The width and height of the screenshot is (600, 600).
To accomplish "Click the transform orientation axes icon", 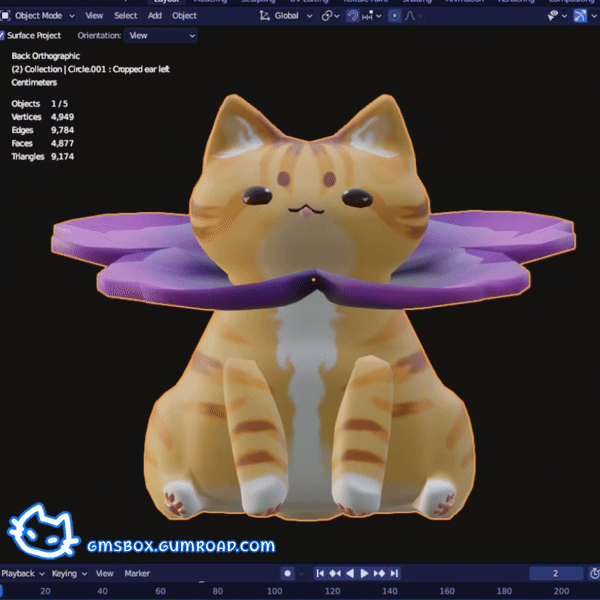I will click(x=264, y=16).
